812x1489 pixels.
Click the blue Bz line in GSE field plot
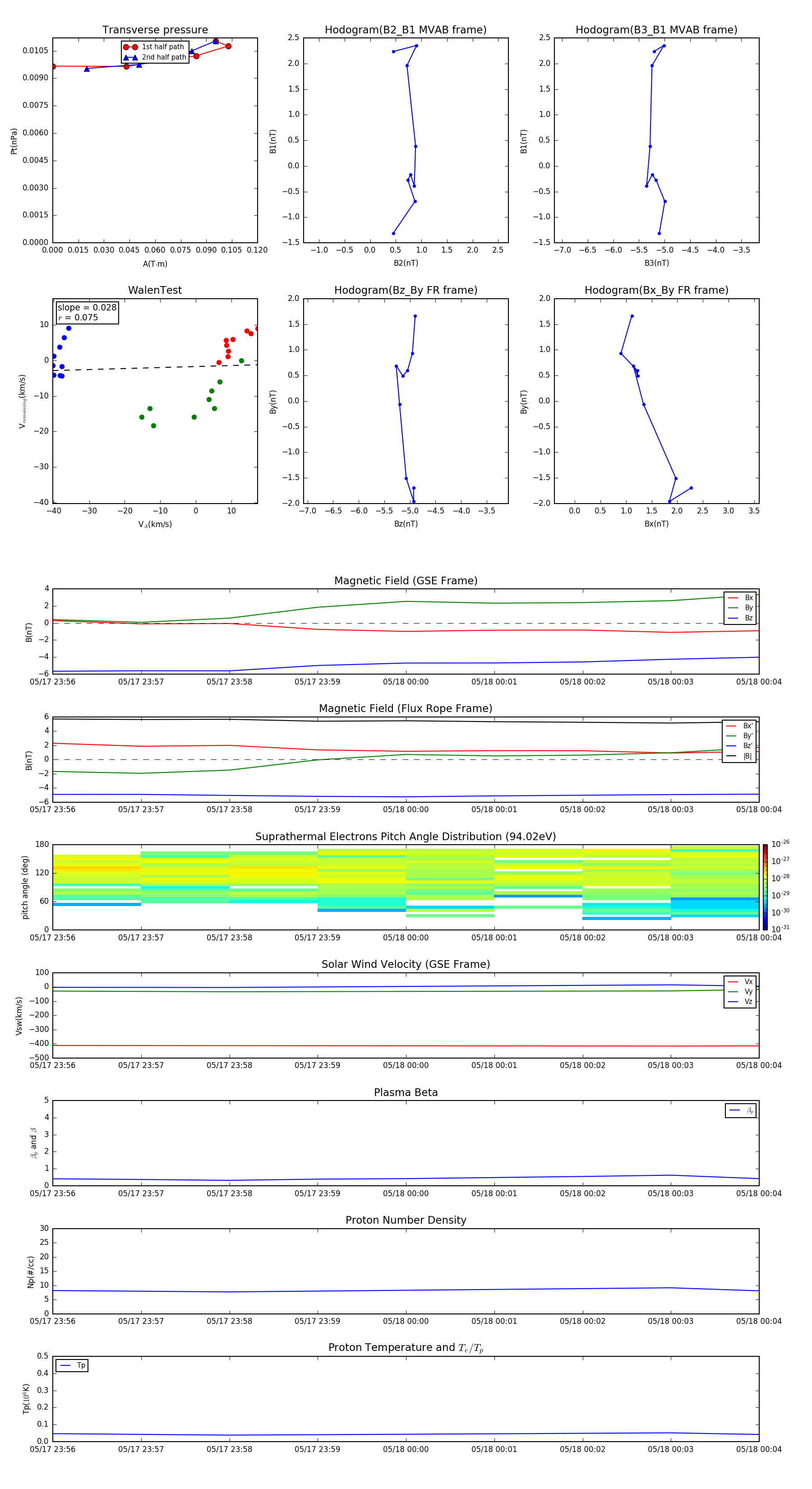[406, 664]
